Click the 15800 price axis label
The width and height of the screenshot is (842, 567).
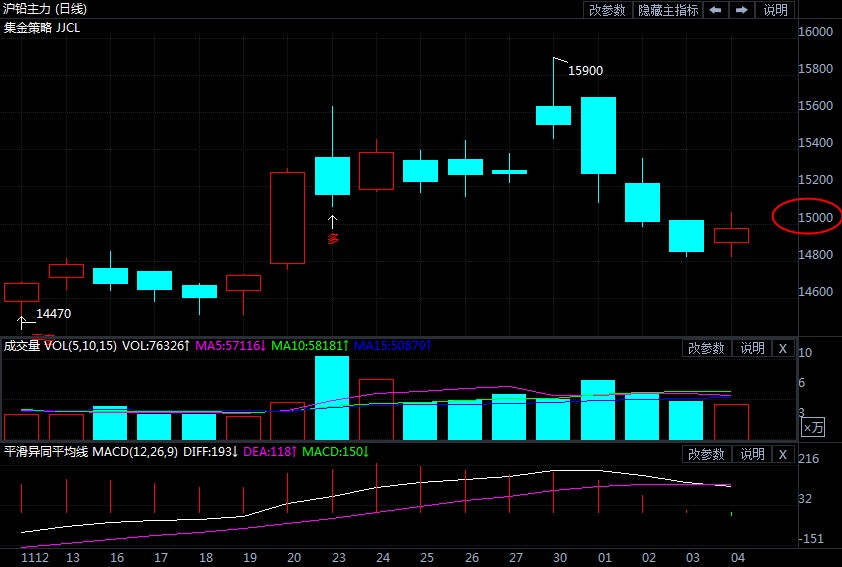click(x=815, y=68)
